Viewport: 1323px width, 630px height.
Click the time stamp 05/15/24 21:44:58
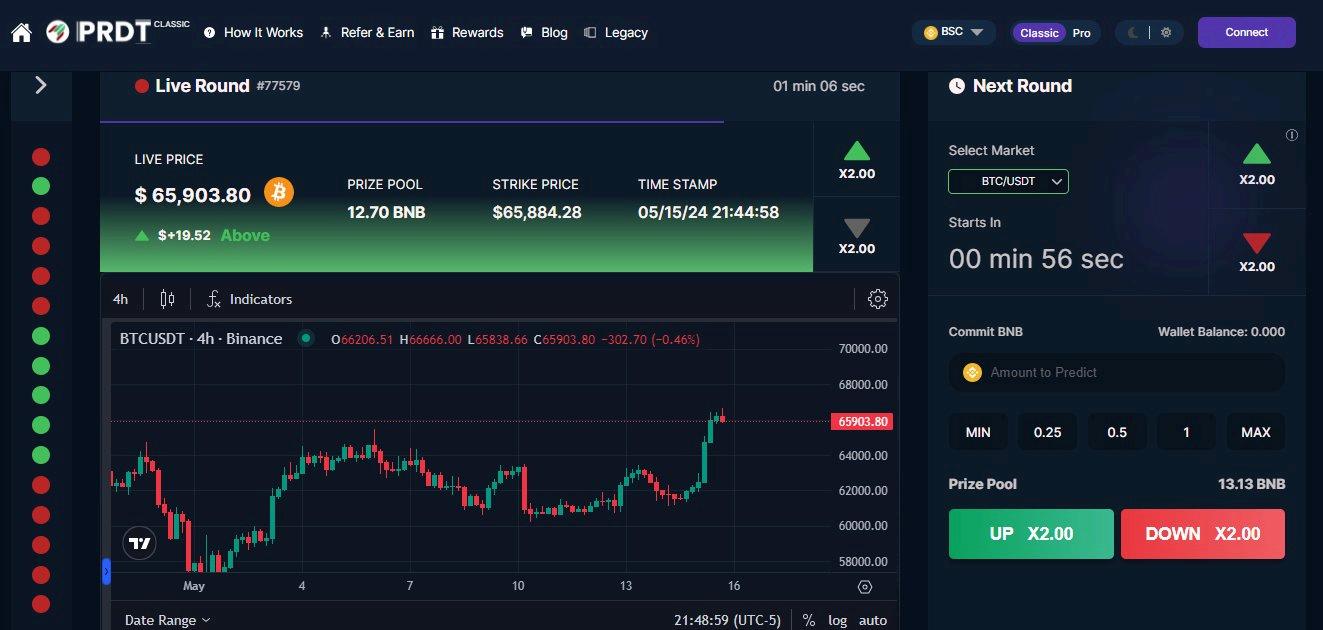click(708, 212)
